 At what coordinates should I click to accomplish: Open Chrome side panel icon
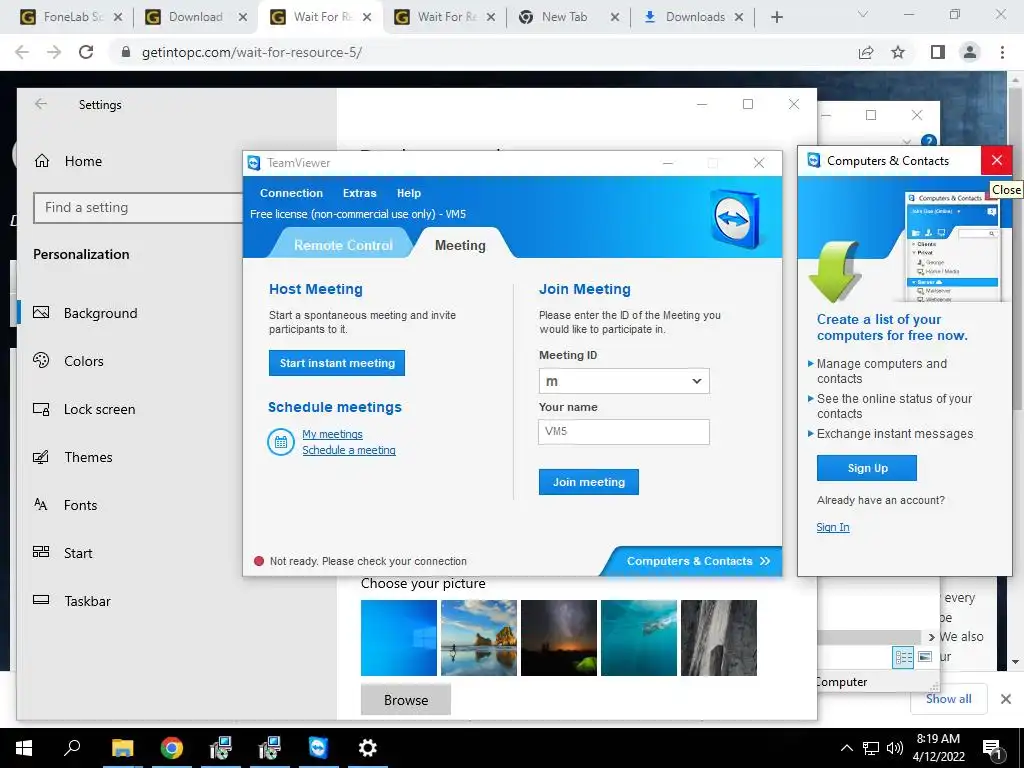coord(938,52)
